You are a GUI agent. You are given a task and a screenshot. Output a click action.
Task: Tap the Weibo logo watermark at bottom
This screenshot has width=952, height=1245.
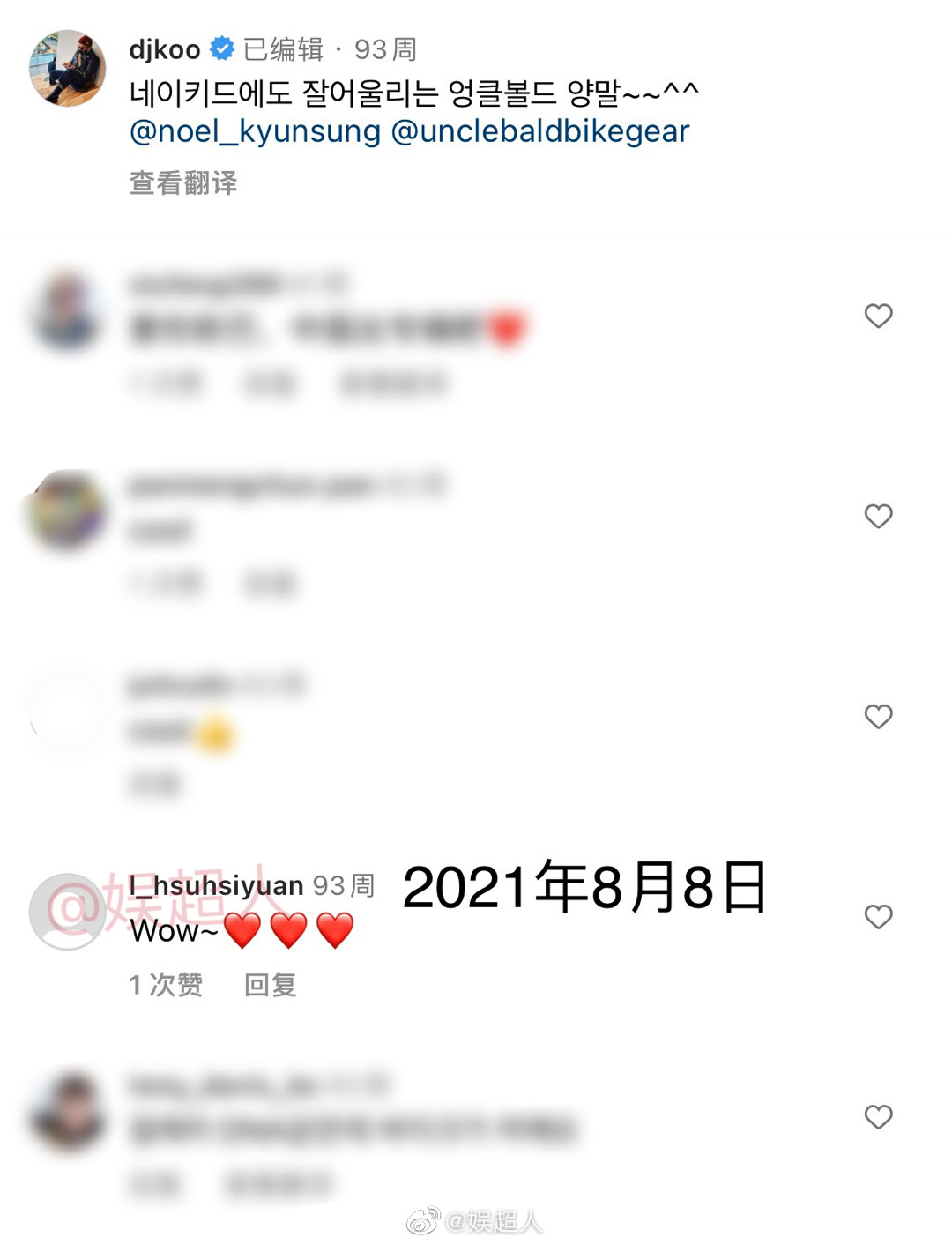point(423,1220)
